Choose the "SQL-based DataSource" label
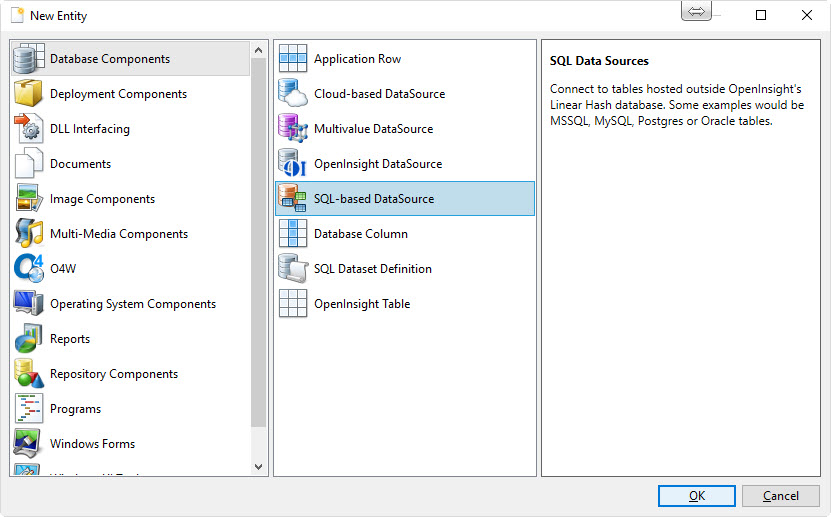Image resolution: width=831 pixels, height=517 pixels. [374, 199]
